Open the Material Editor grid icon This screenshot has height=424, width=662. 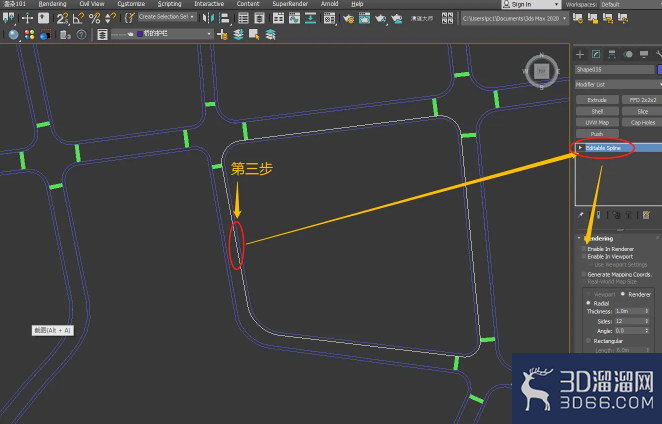click(329, 18)
